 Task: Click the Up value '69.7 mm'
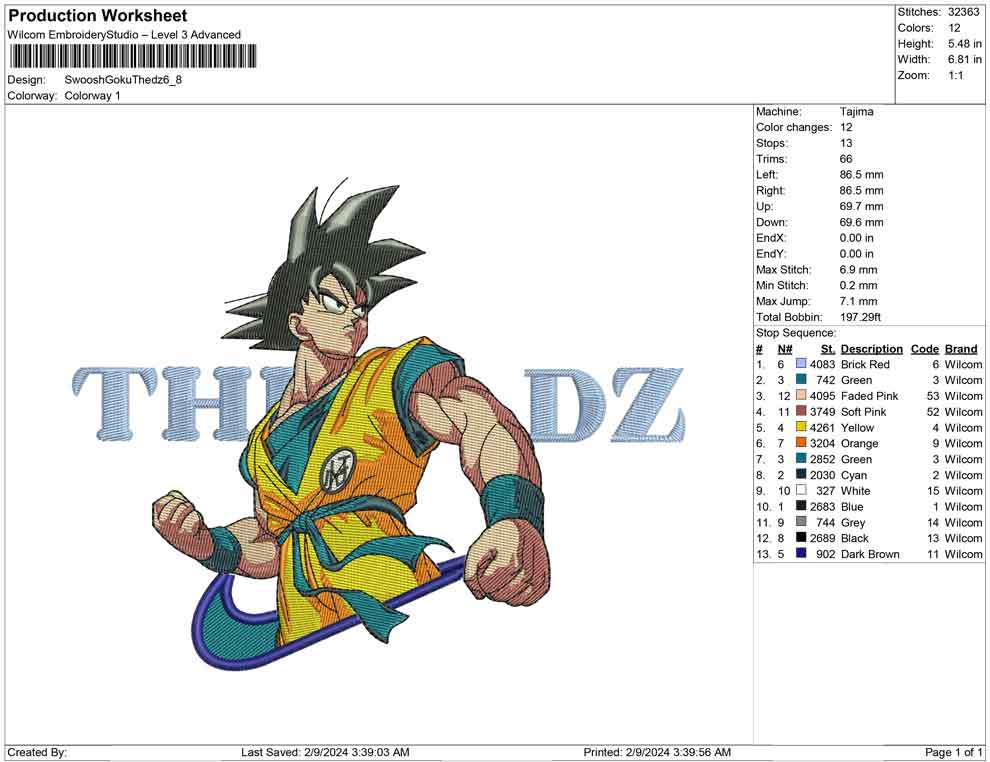(861, 206)
